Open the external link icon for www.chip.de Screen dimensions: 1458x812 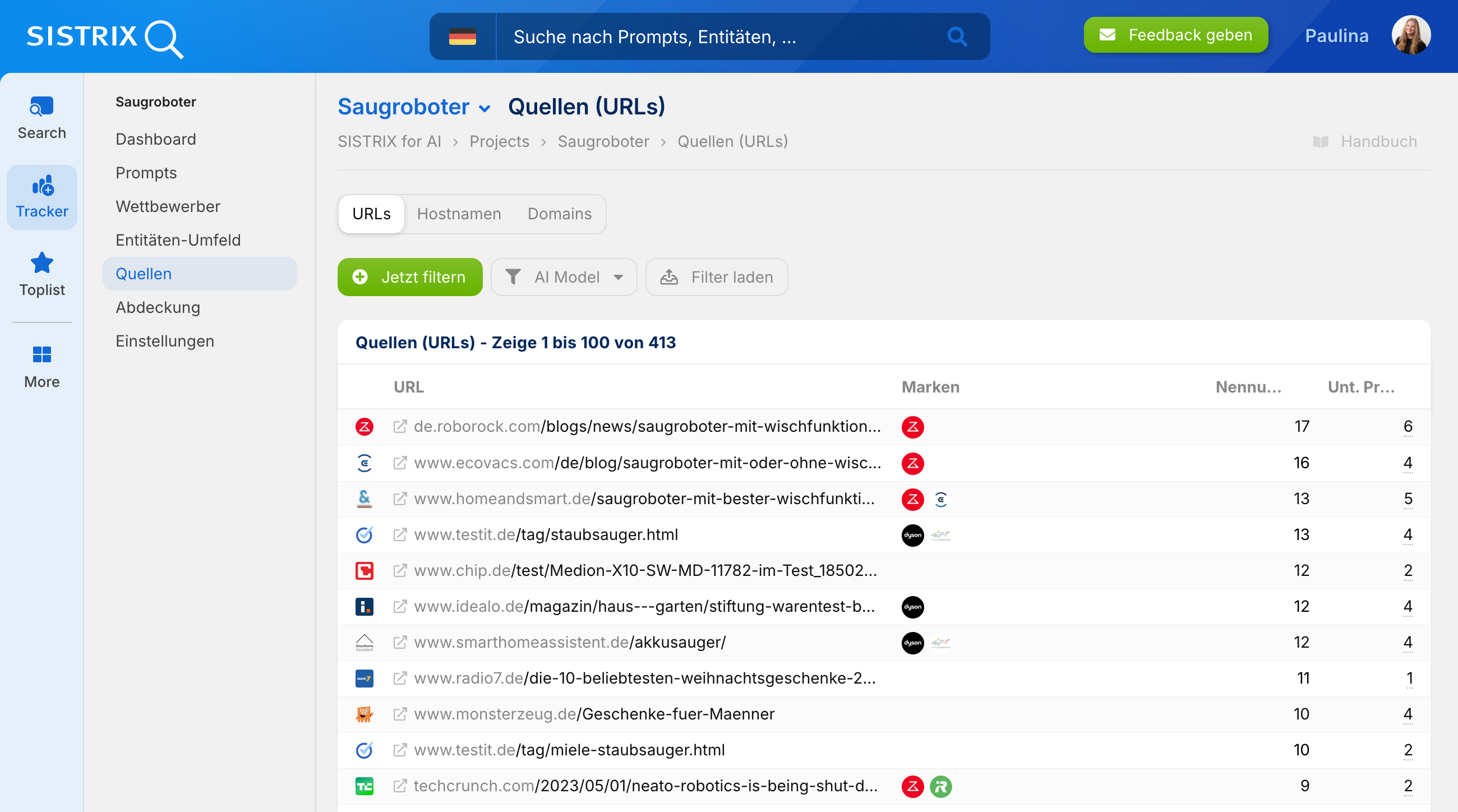click(400, 570)
